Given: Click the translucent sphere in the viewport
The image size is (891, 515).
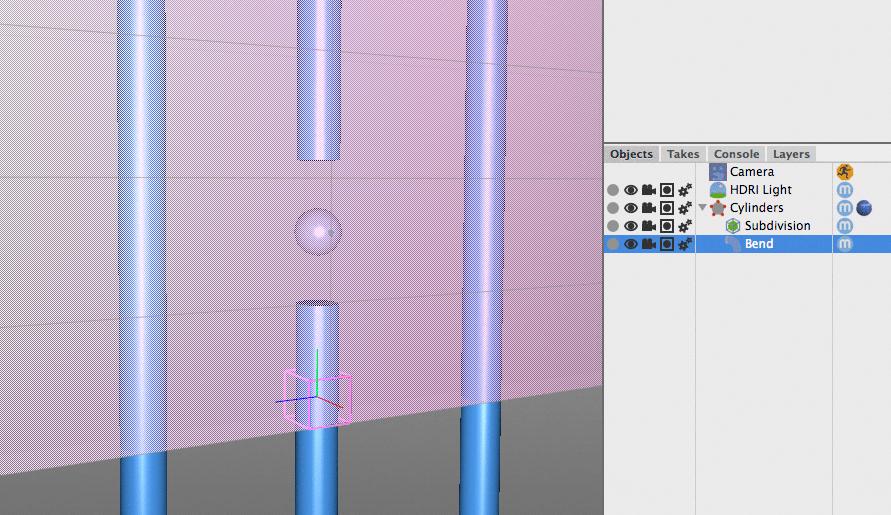Looking at the screenshot, I should (318, 231).
